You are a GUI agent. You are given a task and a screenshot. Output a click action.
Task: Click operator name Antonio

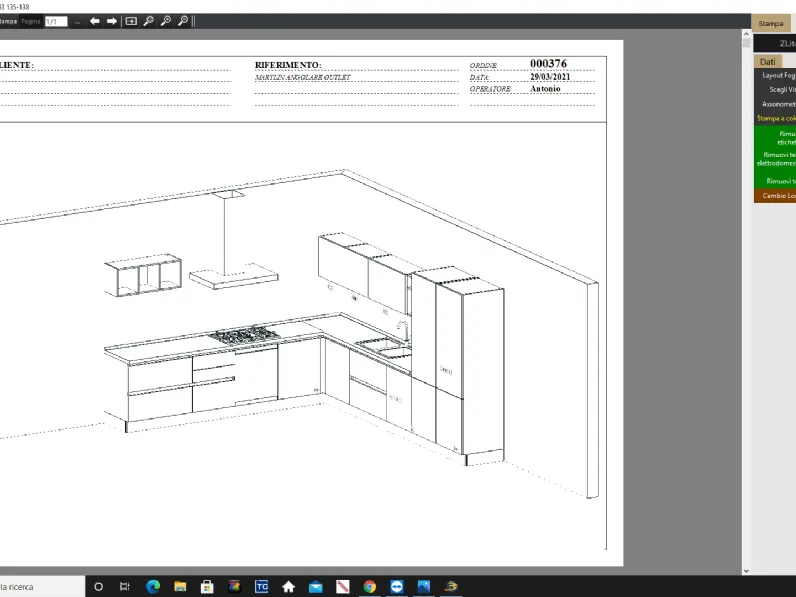(545, 89)
